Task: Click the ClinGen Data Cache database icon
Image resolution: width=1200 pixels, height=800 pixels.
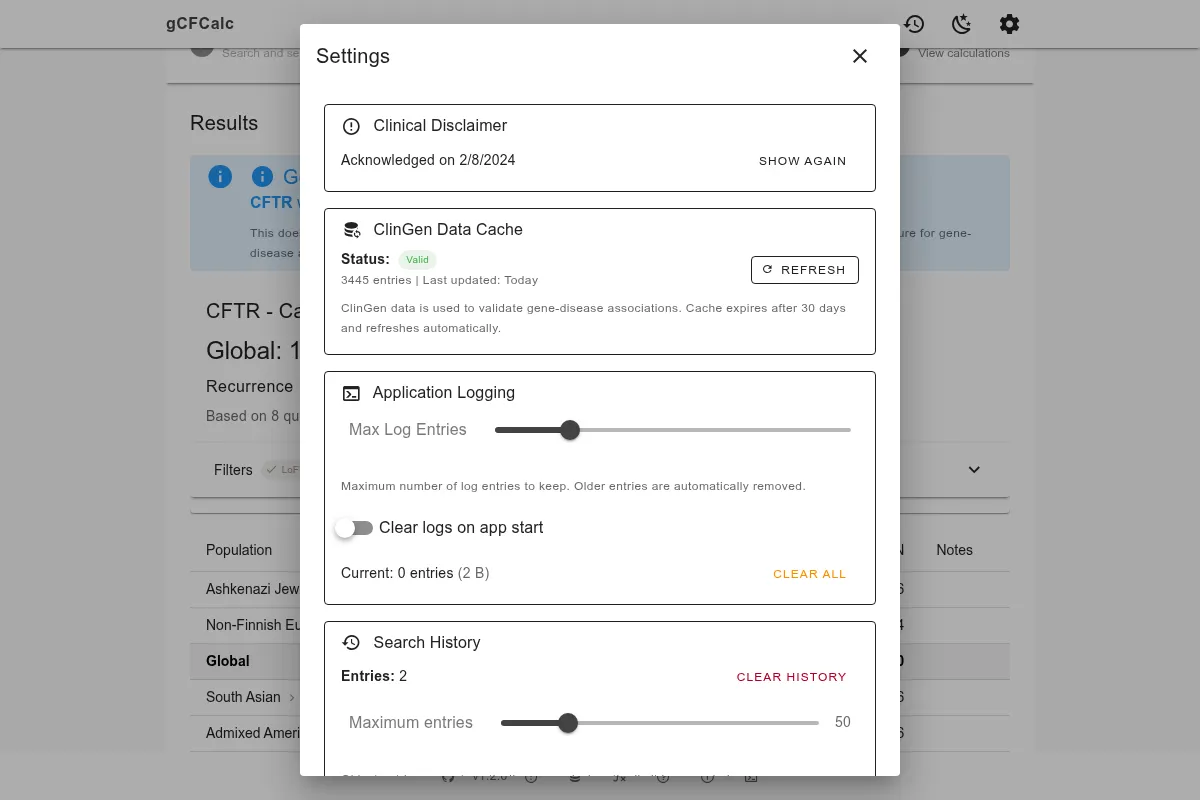Action: [352, 229]
